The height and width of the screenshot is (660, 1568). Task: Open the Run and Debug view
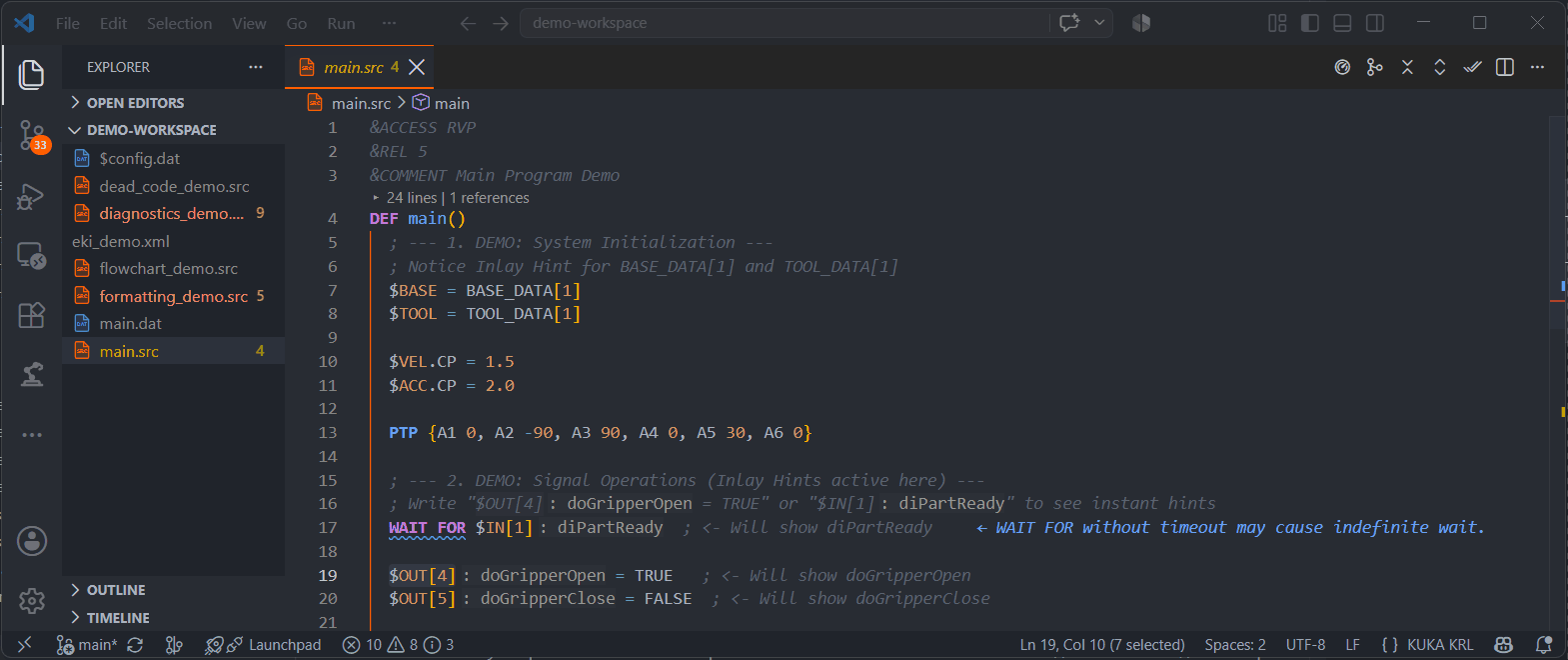click(x=32, y=196)
